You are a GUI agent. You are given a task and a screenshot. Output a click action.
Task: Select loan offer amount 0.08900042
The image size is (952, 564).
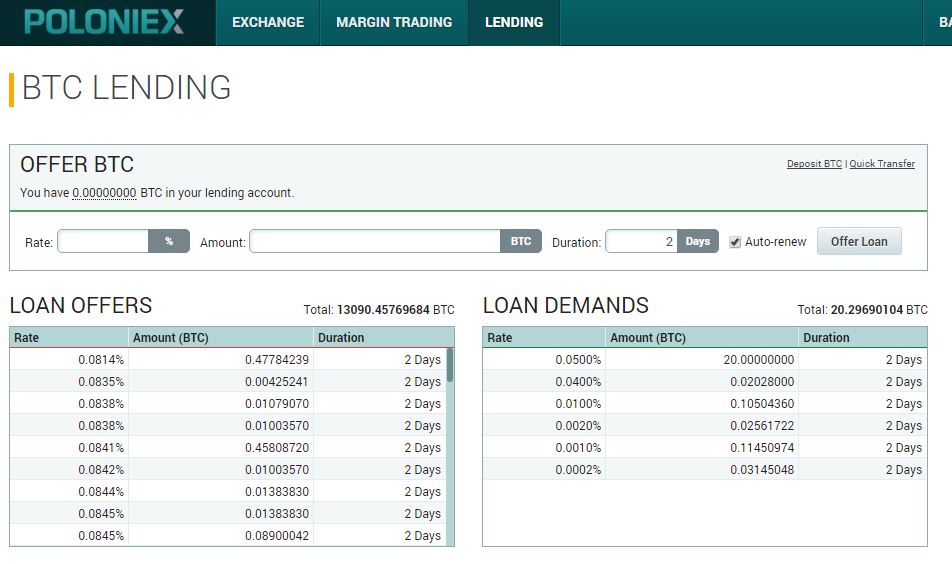tap(277, 535)
